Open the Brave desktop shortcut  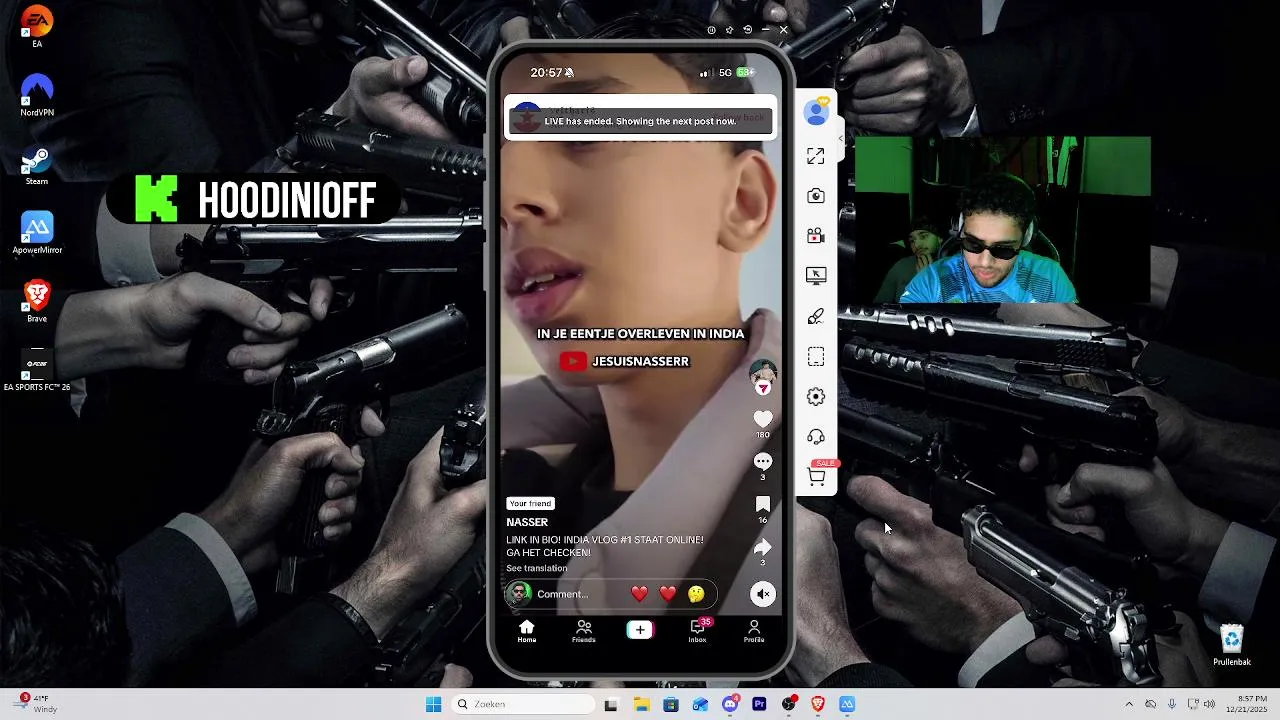37,302
